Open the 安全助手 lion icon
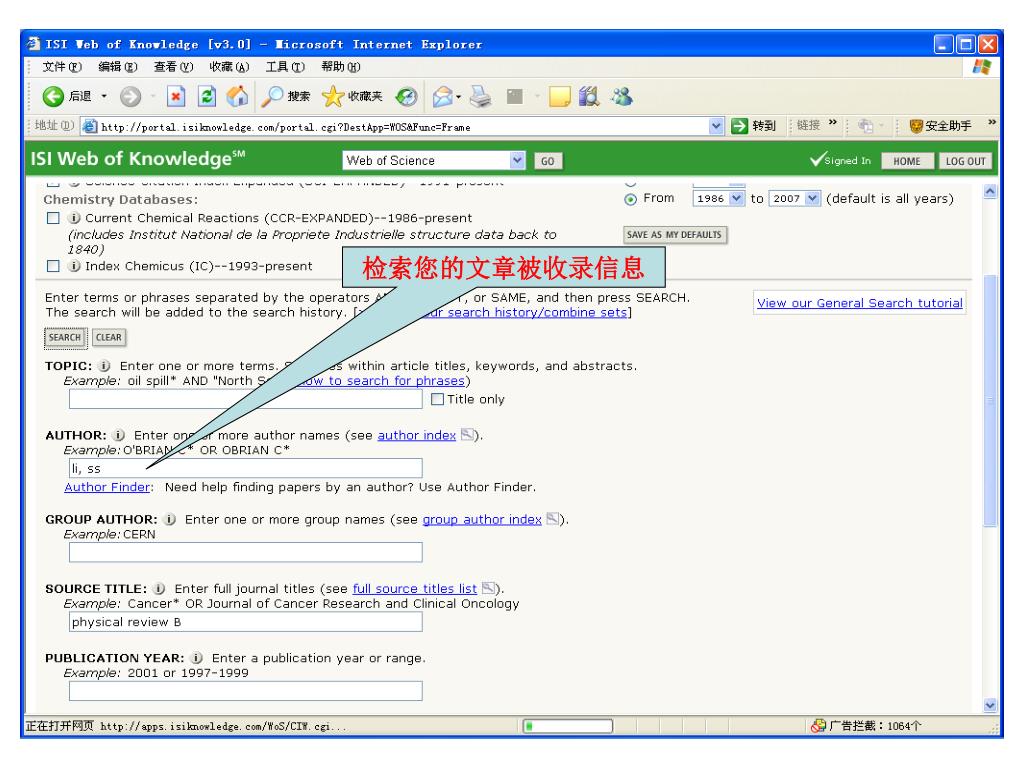The width and height of the screenshot is (1024, 768). click(x=916, y=126)
